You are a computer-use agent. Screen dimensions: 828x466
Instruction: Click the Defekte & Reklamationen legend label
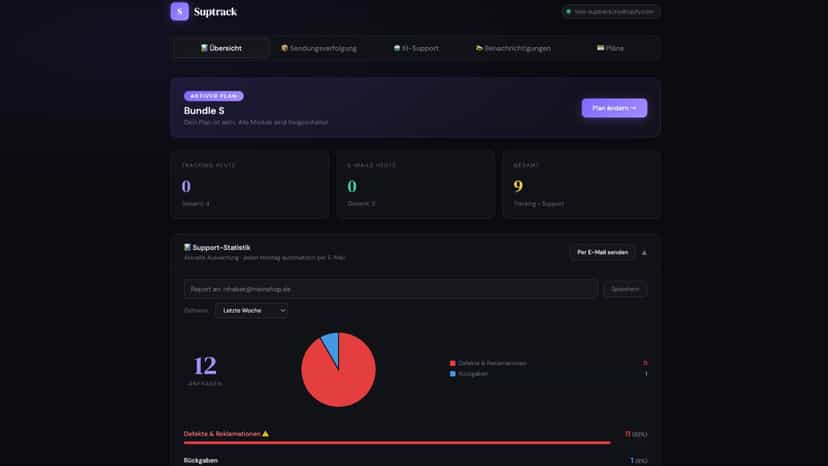[x=492, y=363]
